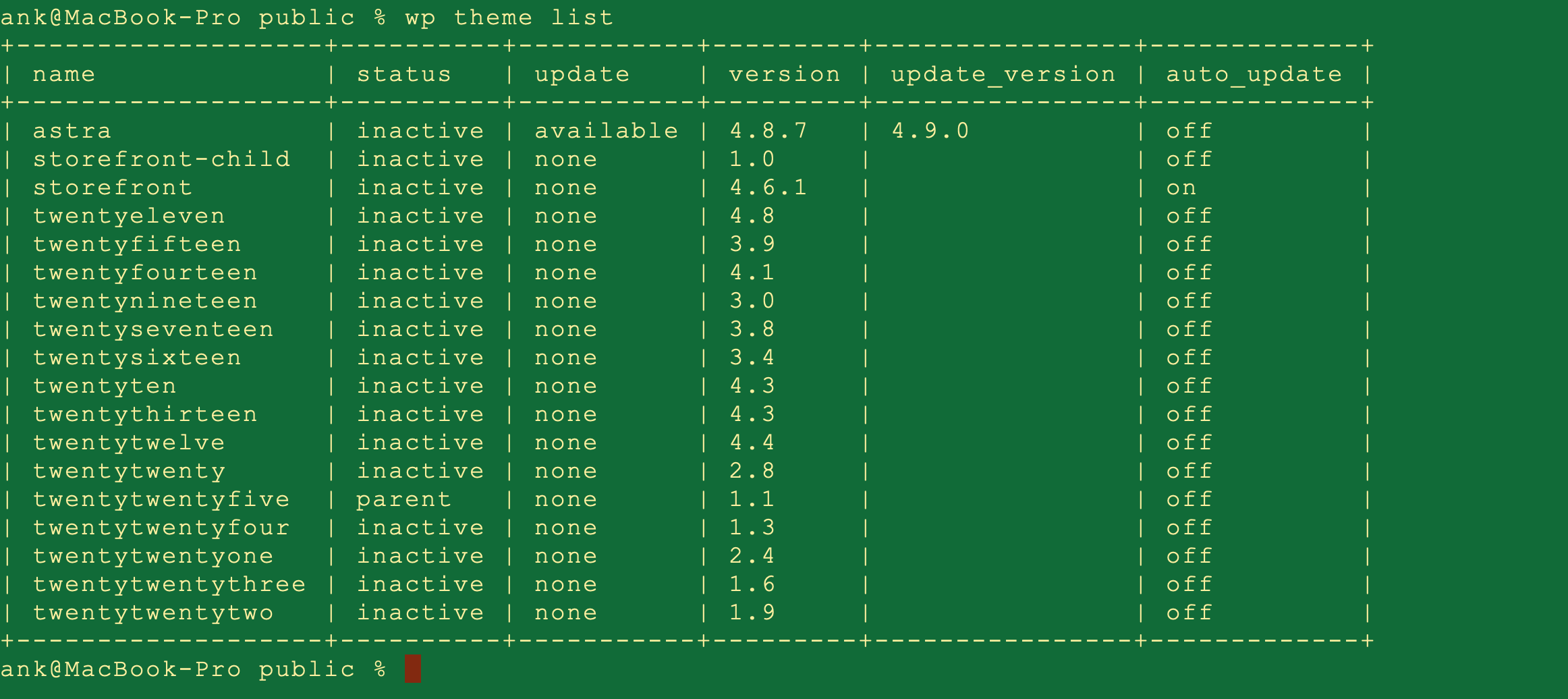Select the 'twentythirteen' theme name
The image size is (1568, 699).
tap(145, 414)
